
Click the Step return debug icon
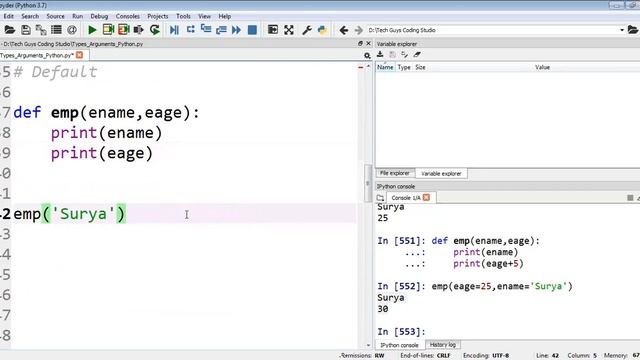tap(221, 30)
